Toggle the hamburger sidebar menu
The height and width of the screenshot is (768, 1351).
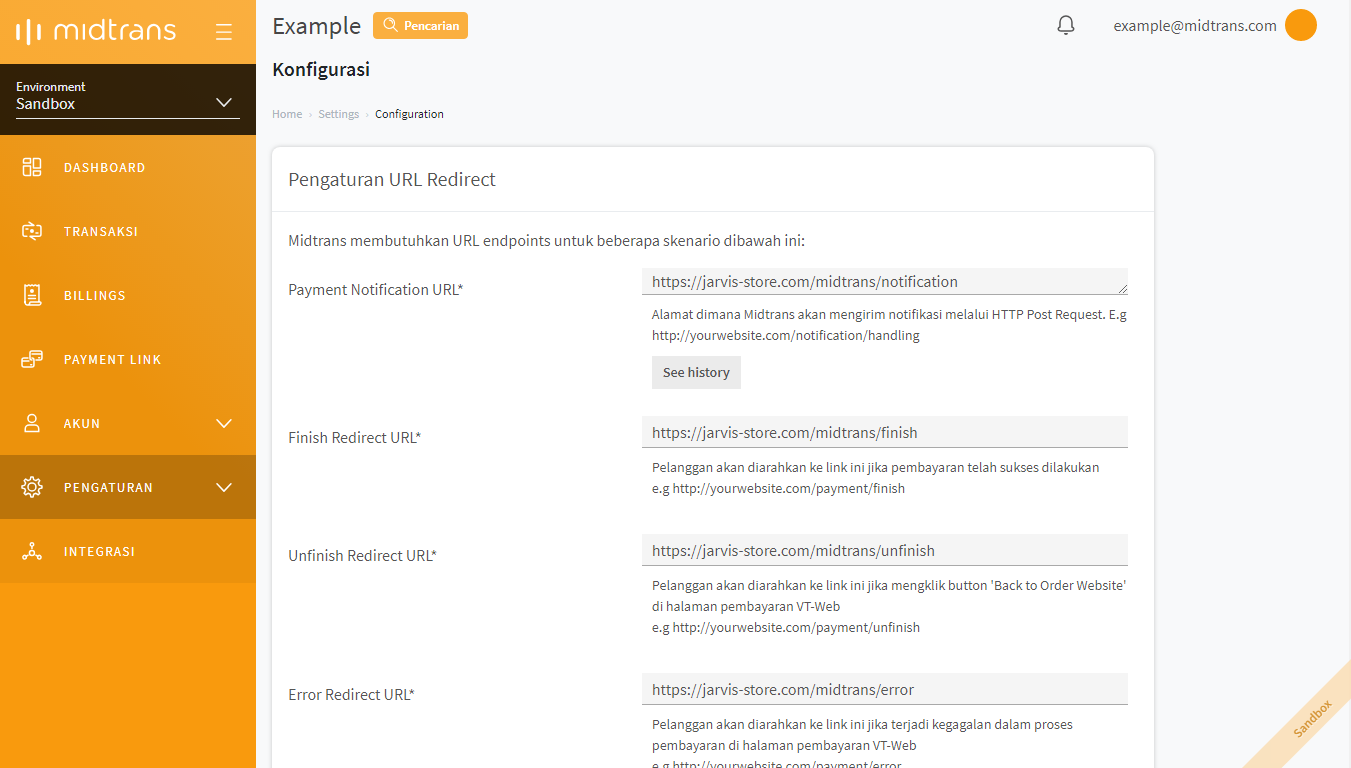(x=224, y=32)
